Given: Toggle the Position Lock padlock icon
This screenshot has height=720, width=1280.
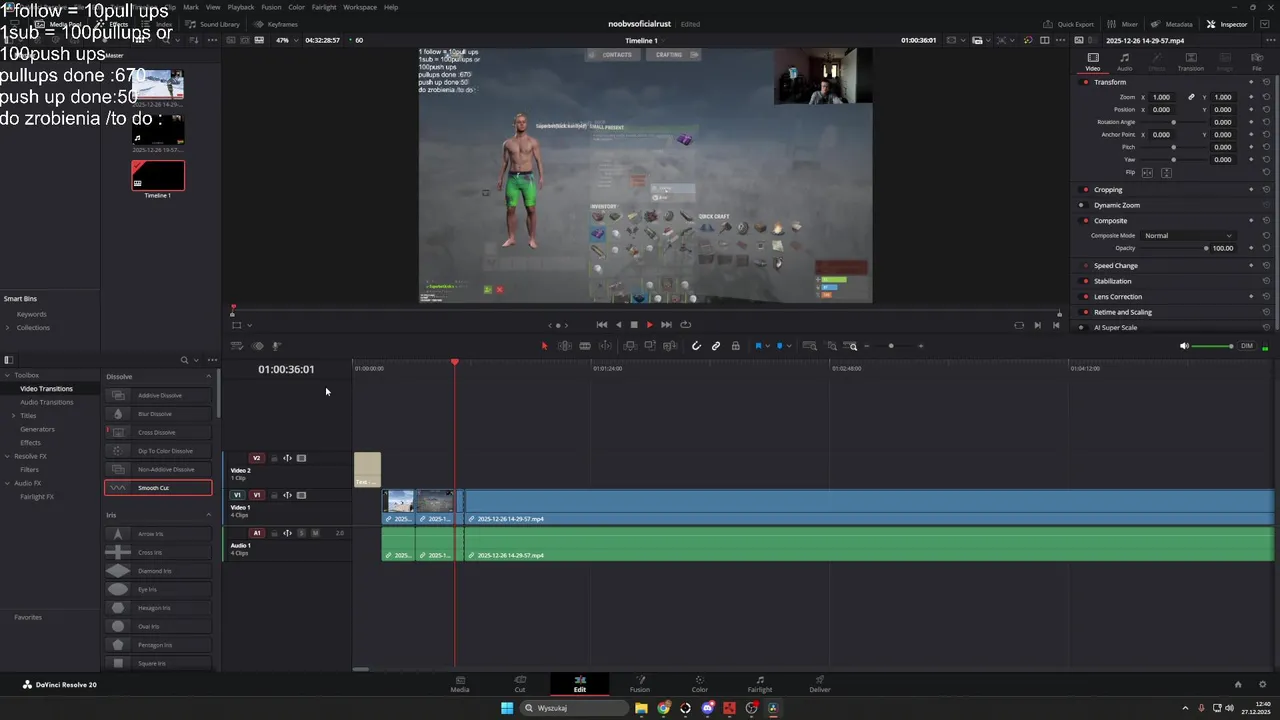Looking at the screenshot, I should tap(736, 346).
